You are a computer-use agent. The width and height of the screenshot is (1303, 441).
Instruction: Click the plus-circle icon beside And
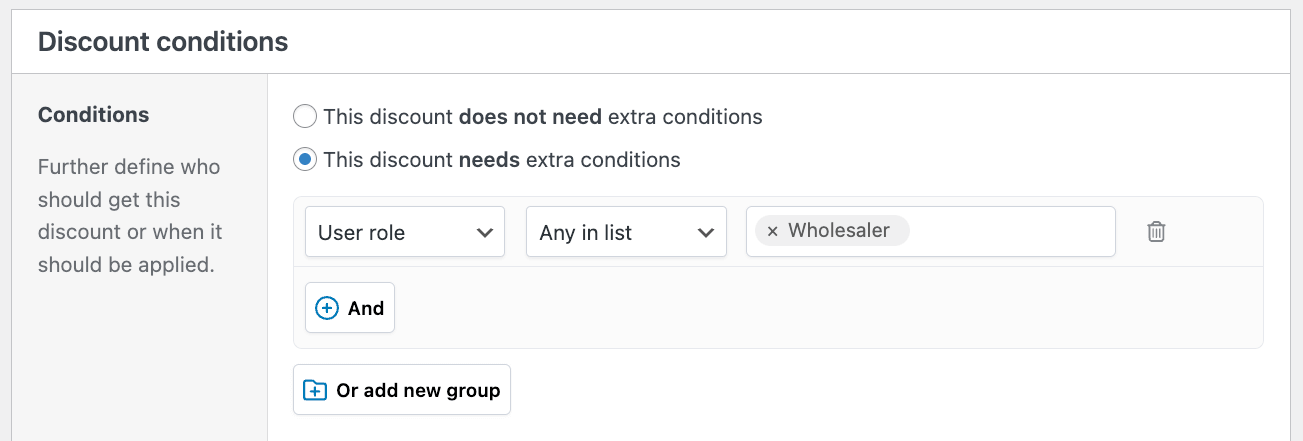click(x=327, y=308)
